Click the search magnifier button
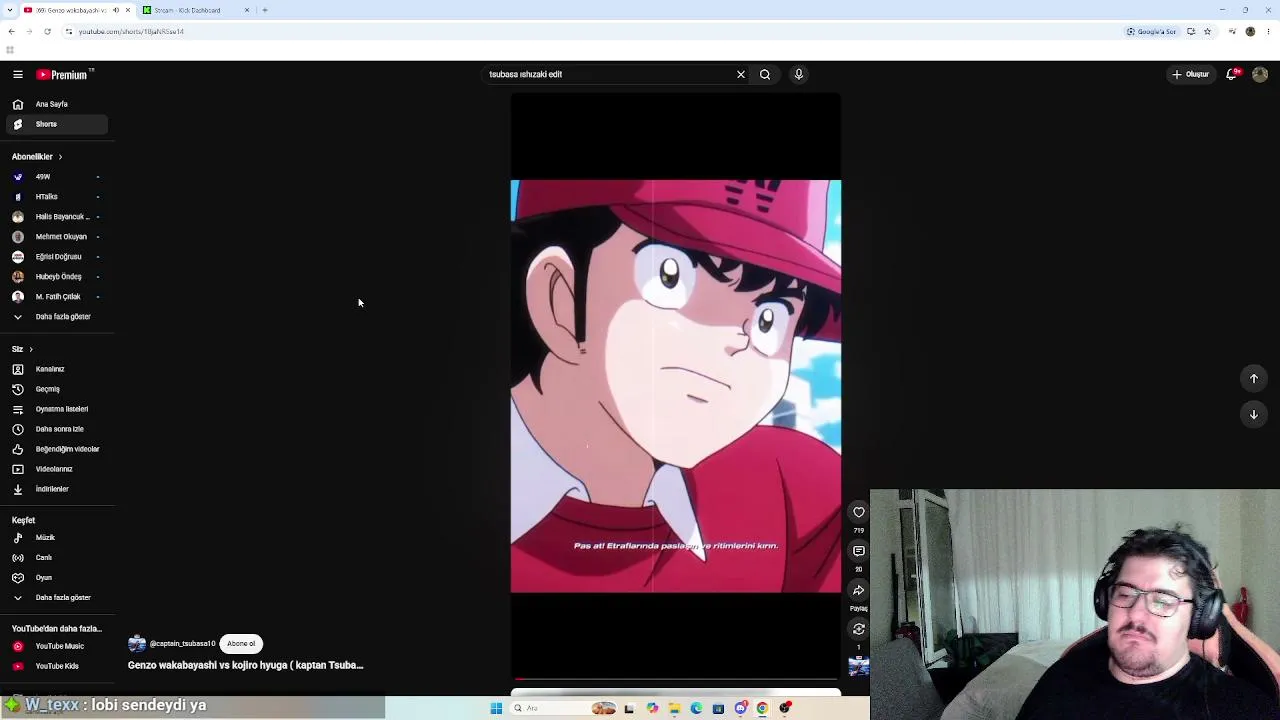1280x720 pixels. click(765, 74)
